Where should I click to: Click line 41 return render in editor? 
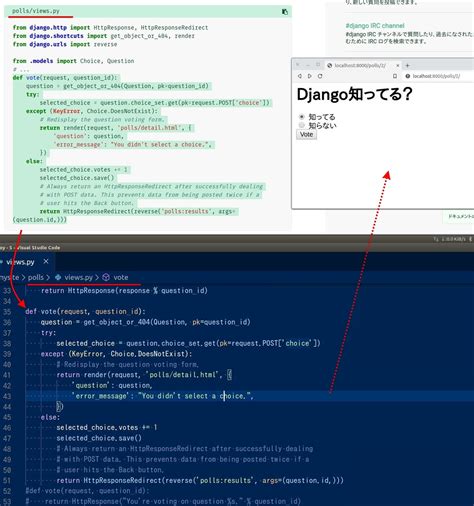144,375
